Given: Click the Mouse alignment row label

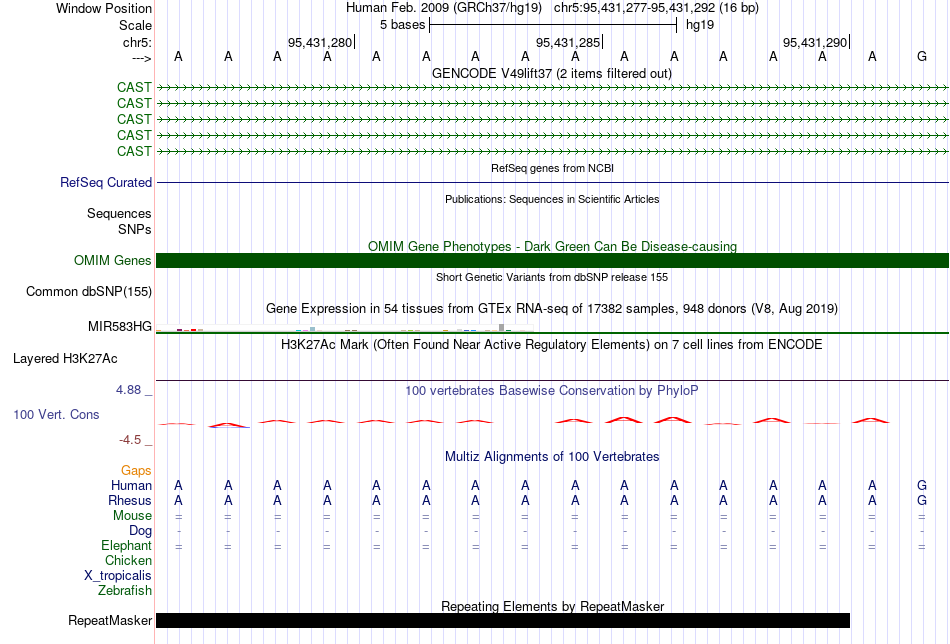Looking at the screenshot, I should 132,516.
